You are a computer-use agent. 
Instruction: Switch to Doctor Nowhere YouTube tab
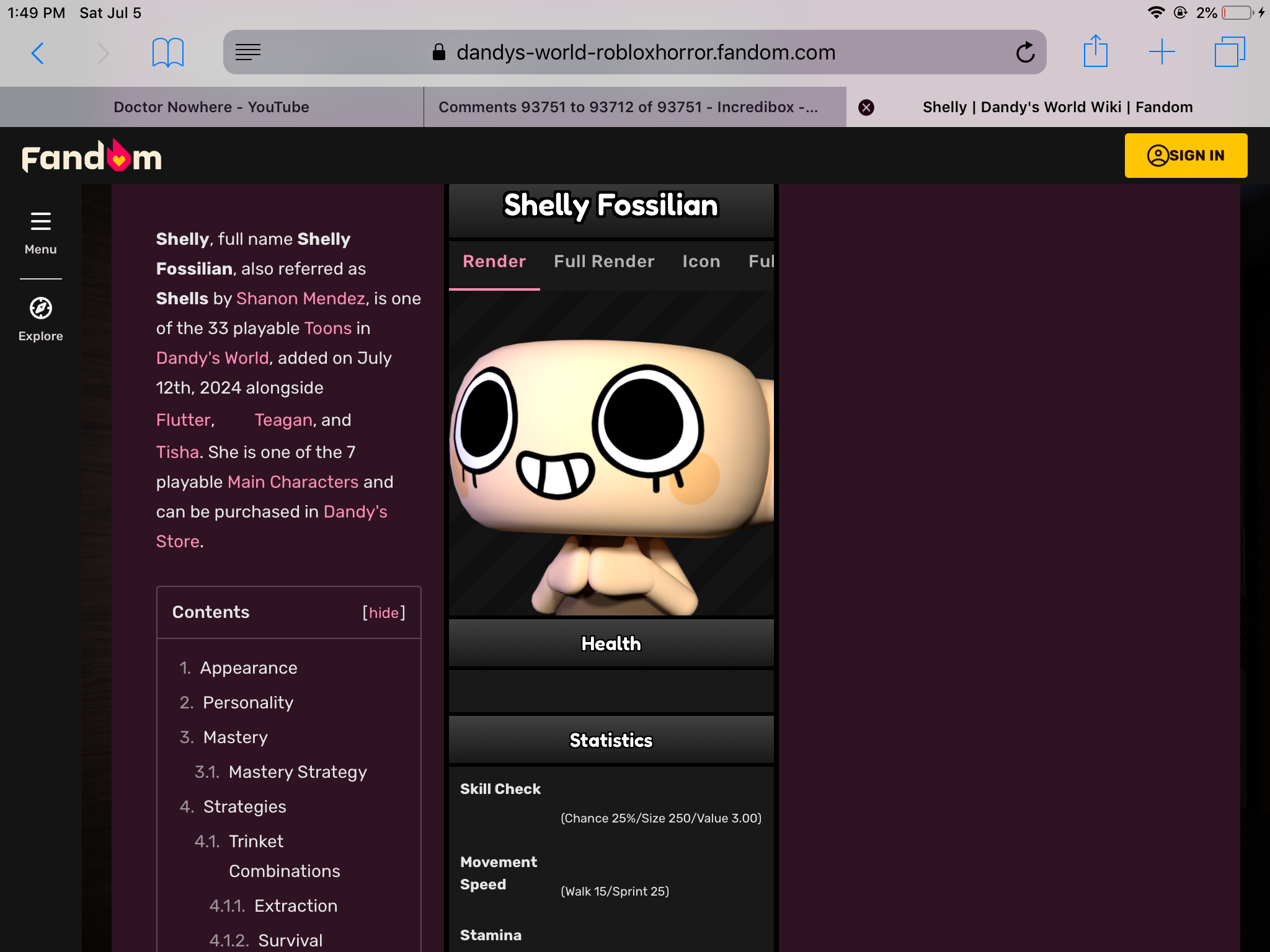[x=211, y=107]
